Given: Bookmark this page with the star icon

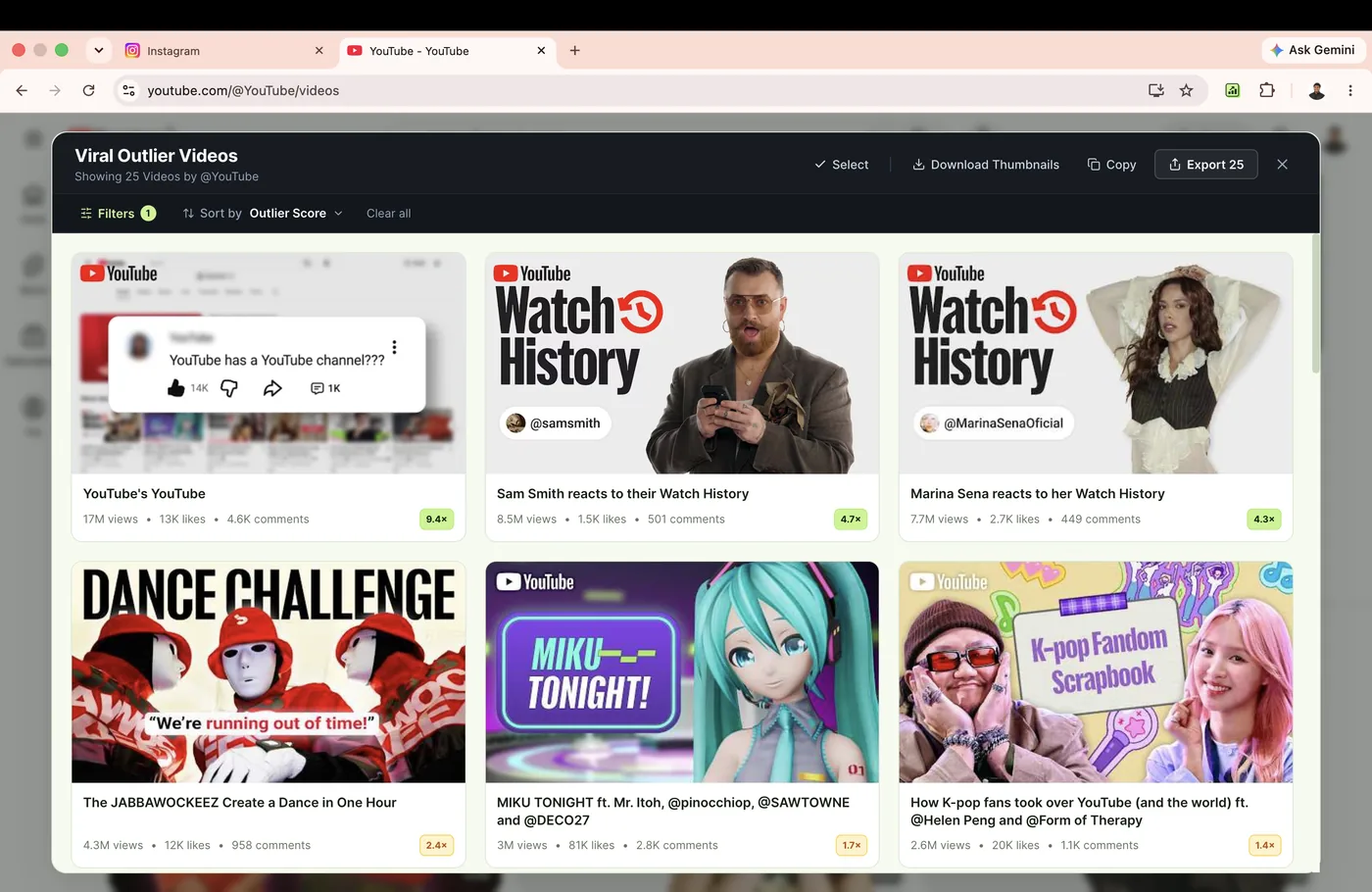Looking at the screenshot, I should tap(1186, 90).
